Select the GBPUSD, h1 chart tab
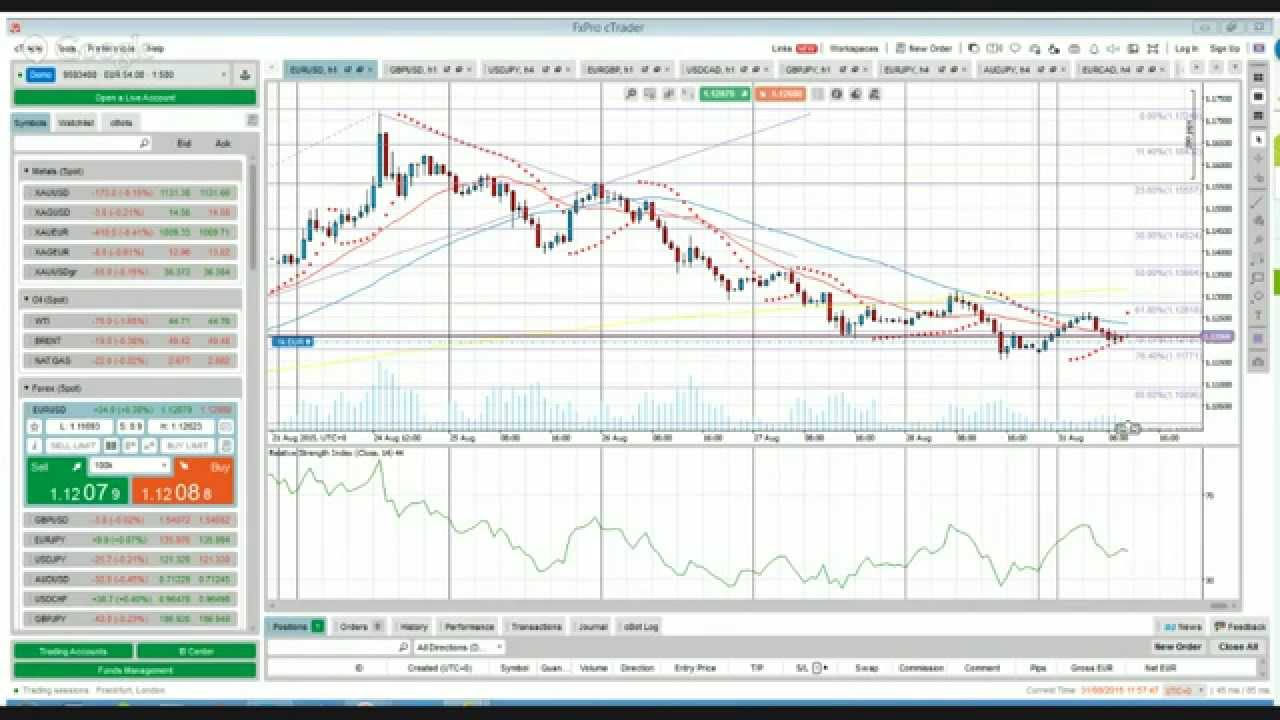1280x720 pixels. point(430,69)
